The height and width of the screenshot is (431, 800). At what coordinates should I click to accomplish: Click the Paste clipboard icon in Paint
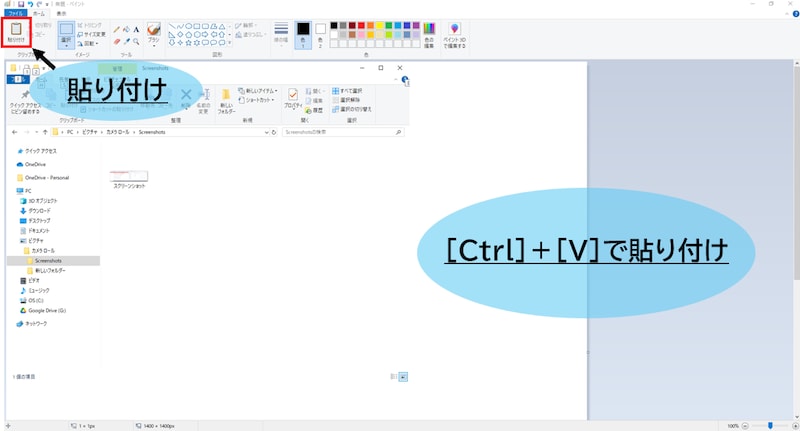pyautogui.click(x=16, y=29)
